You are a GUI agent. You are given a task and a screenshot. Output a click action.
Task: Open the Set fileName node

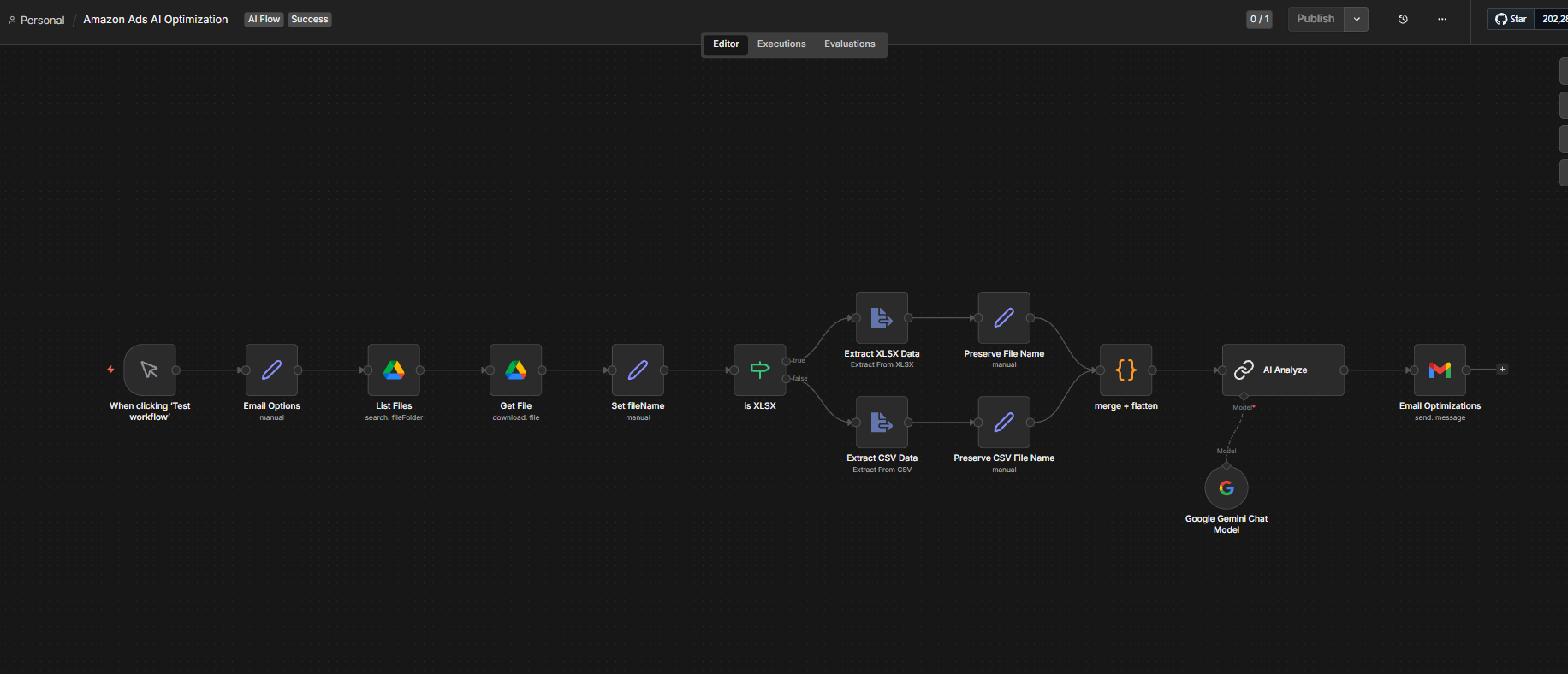tap(638, 370)
